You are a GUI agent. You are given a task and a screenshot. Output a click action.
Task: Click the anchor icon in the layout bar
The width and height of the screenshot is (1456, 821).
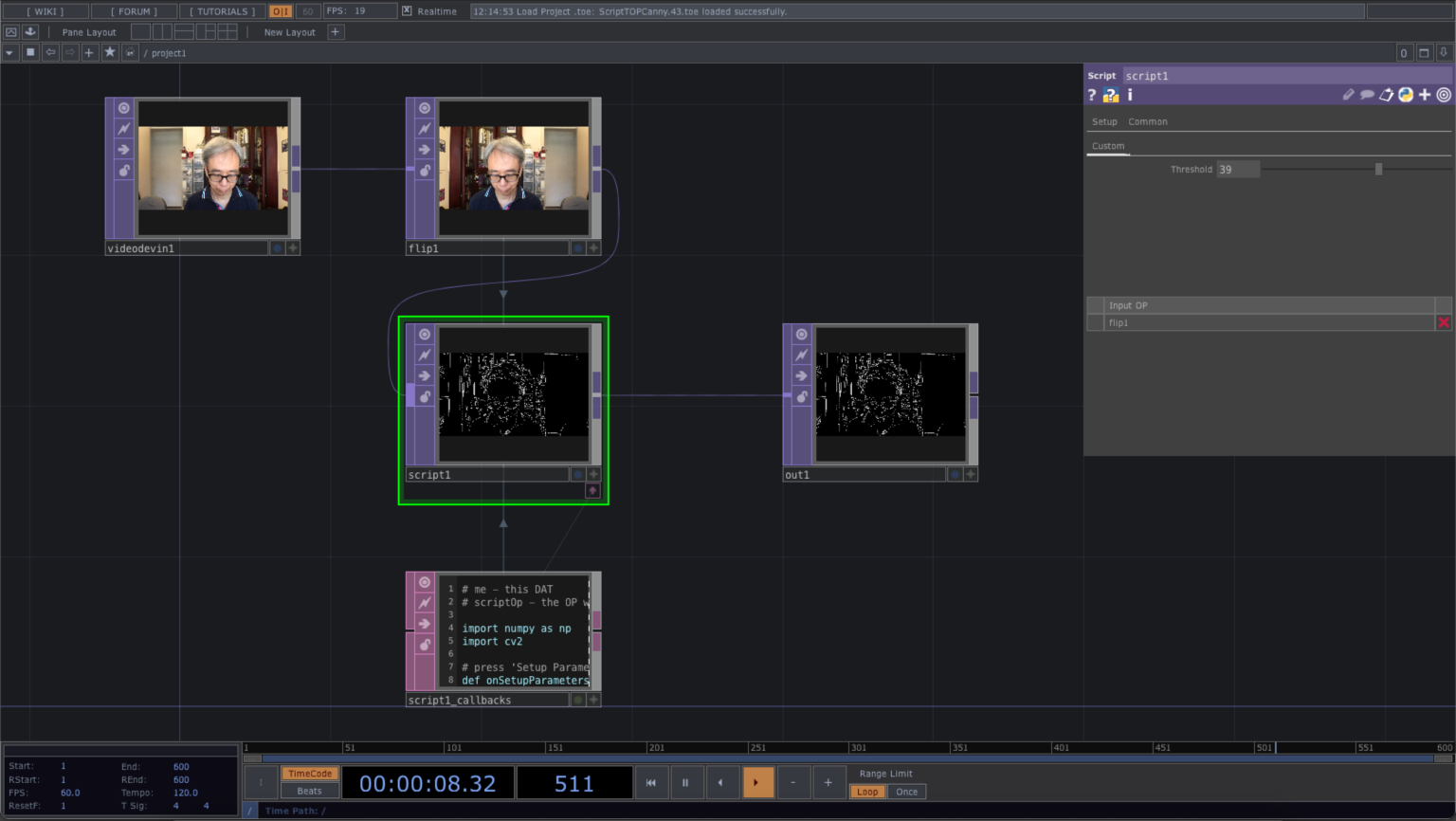click(30, 31)
